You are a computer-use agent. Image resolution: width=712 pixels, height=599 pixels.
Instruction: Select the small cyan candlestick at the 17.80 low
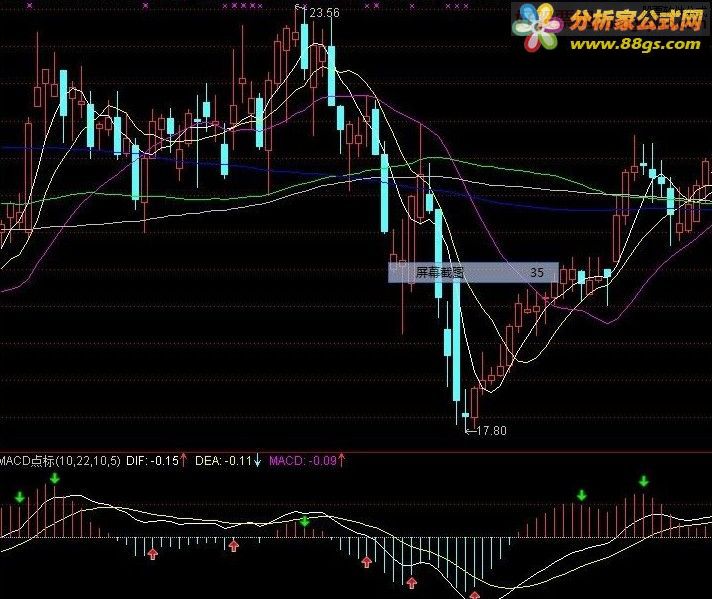click(465, 415)
